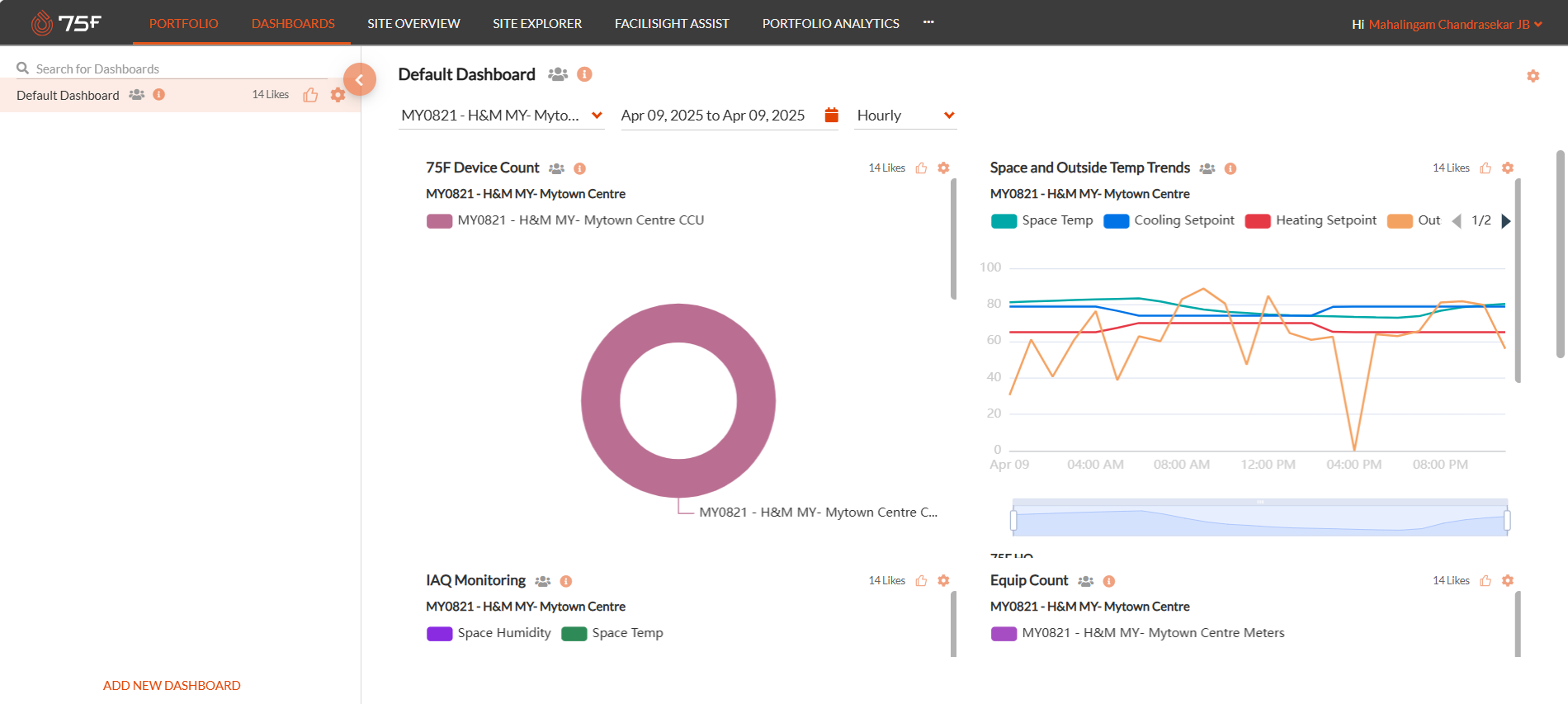Screen dimensions: 1568x704
Task: Collapse the dashboards sidebar panel
Action: [359, 80]
